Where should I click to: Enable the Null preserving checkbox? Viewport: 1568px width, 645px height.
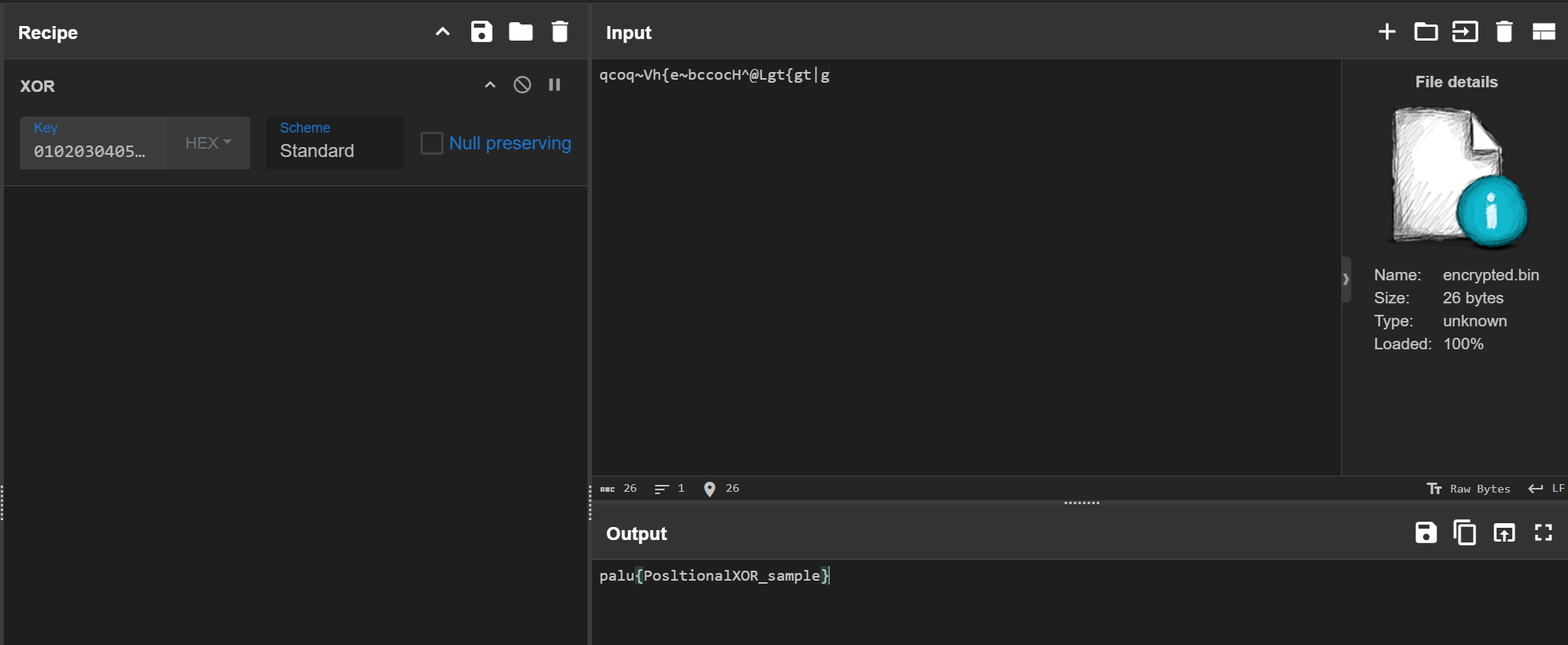click(x=432, y=143)
